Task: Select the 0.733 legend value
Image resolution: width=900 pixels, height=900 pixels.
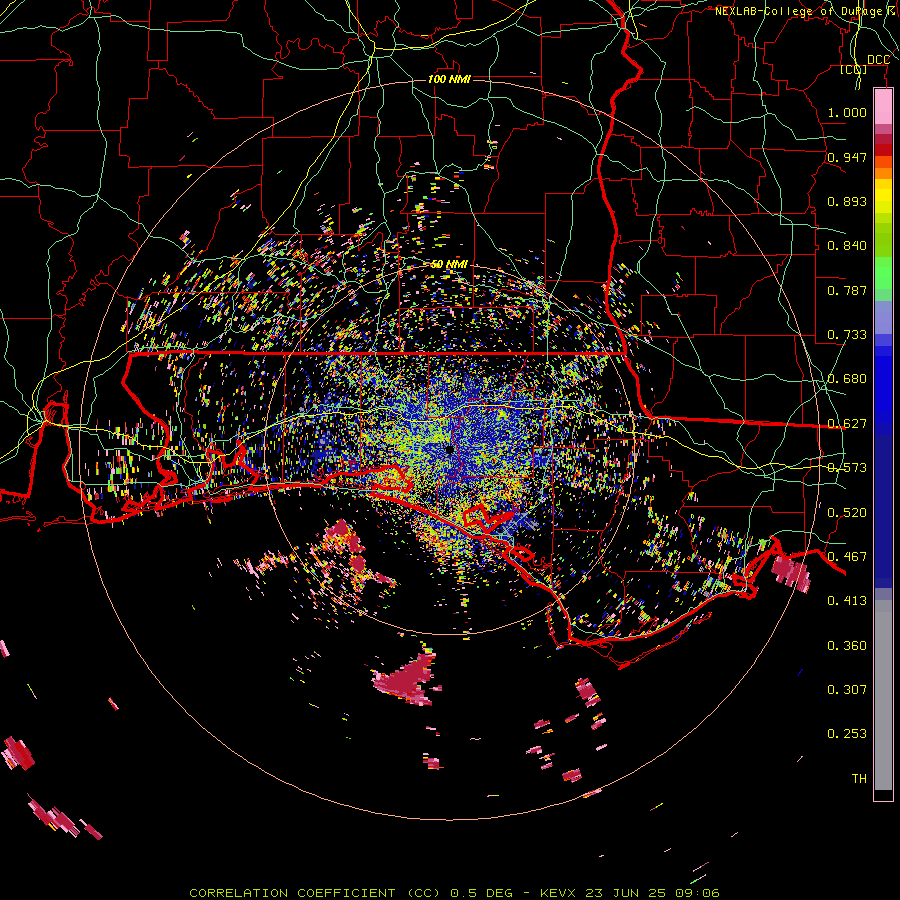Action: pos(847,335)
